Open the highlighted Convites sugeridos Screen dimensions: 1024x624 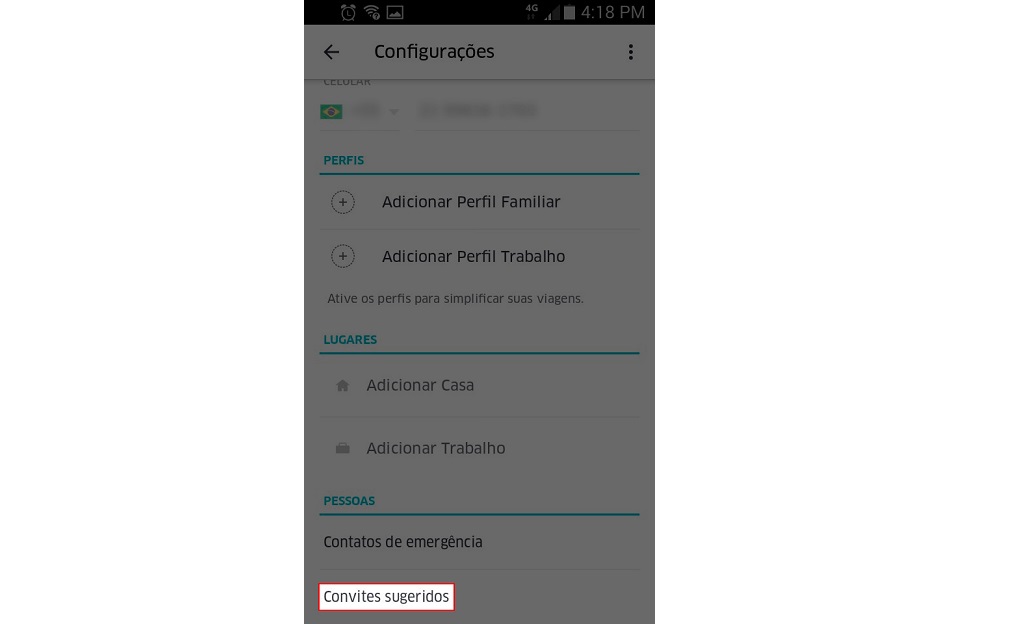click(387, 597)
